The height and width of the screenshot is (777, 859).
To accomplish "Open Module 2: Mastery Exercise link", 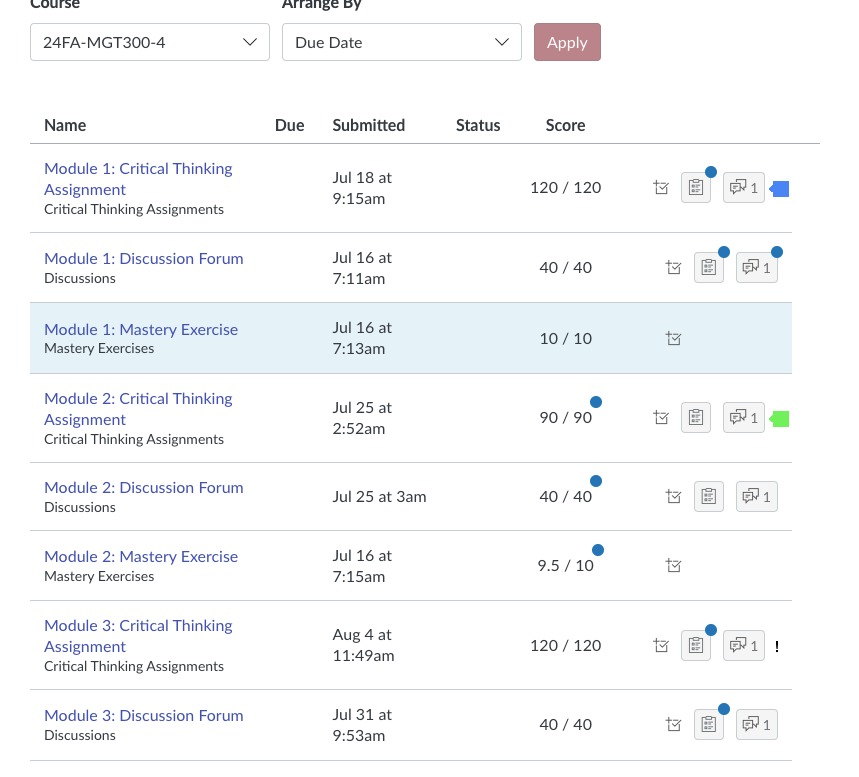I will point(141,556).
